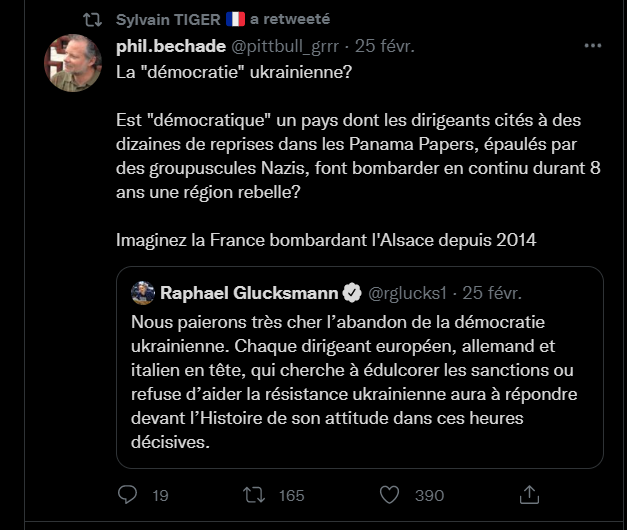This screenshot has width=627, height=530.
Task: Click the 390 likes count
Action: coord(429,494)
